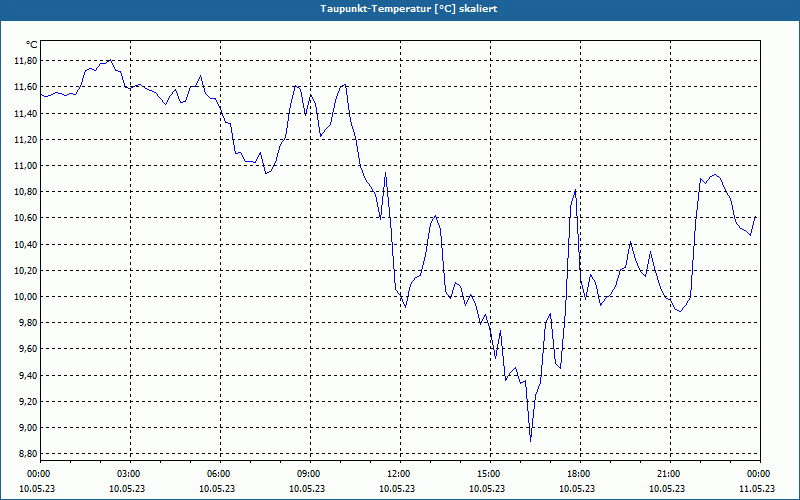Click the 03:00 time axis label
Screen dimensions: 800x500
(131, 474)
